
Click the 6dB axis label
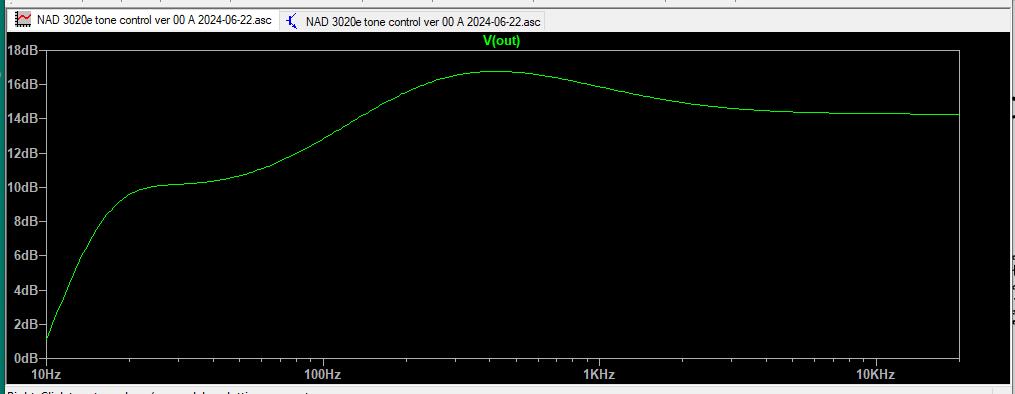25,256
